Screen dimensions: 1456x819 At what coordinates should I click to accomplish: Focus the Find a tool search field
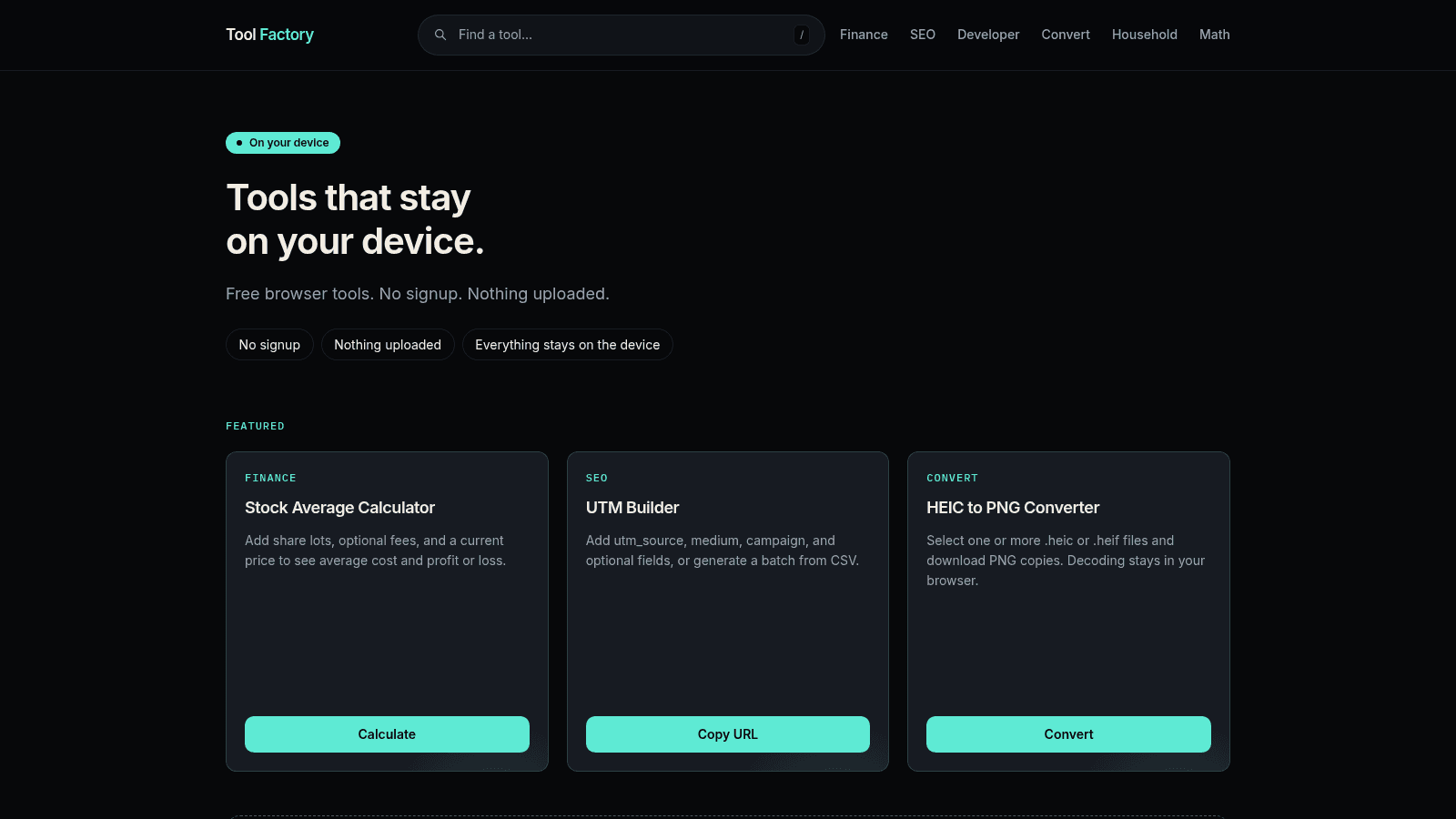622,35
